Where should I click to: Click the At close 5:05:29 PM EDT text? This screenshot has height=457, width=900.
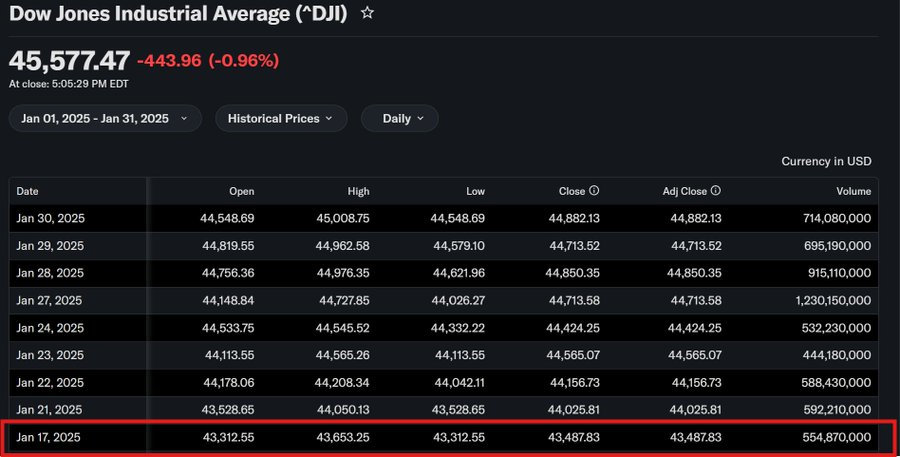click(x=69, y=84)
